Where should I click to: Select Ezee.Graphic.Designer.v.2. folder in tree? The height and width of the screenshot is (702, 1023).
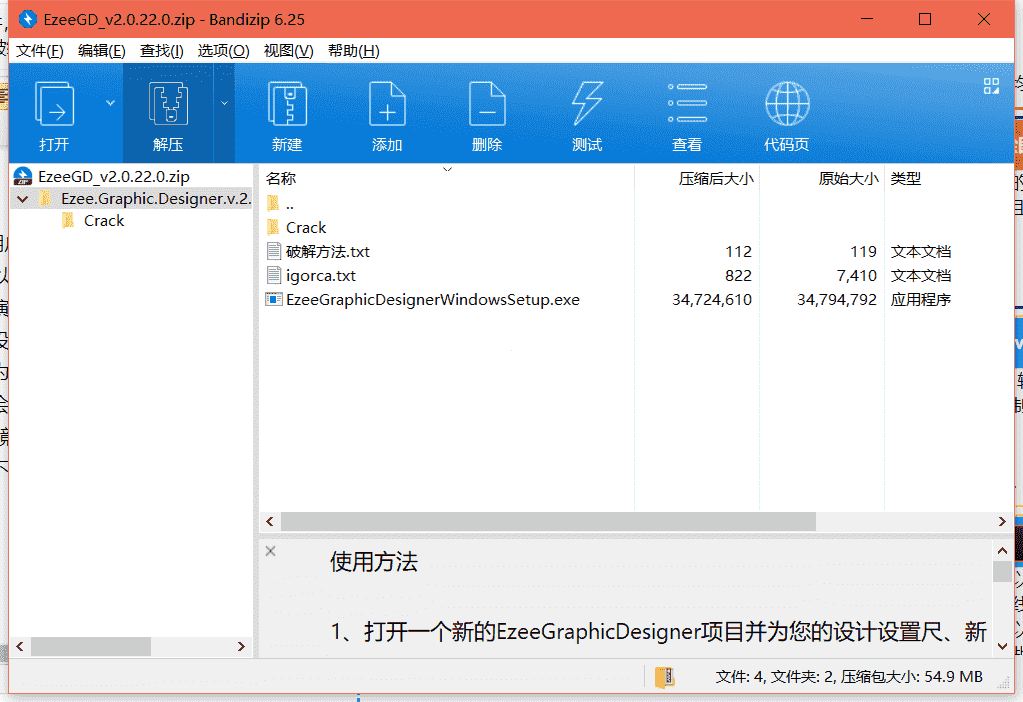[156, 198]
